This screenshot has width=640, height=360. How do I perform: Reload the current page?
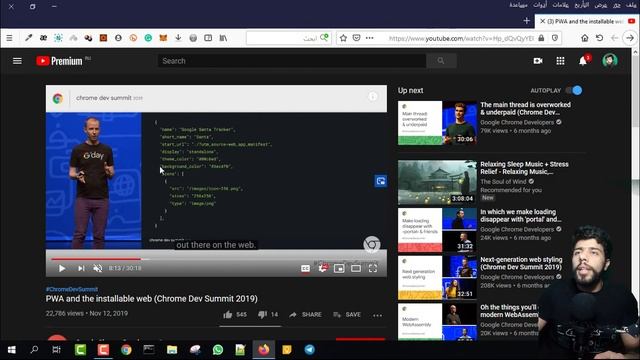tap(599, 38)
